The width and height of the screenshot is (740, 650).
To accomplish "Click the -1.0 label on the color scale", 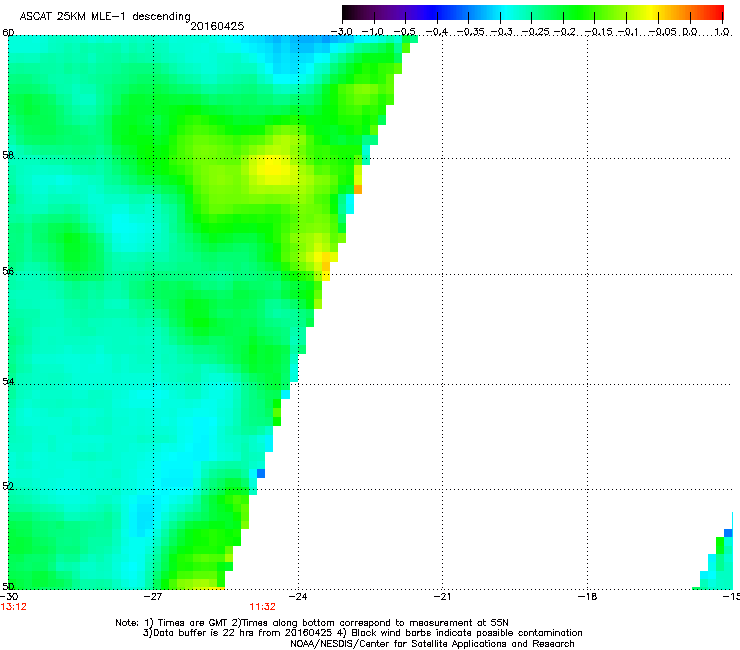I will [x=373, y=32].
